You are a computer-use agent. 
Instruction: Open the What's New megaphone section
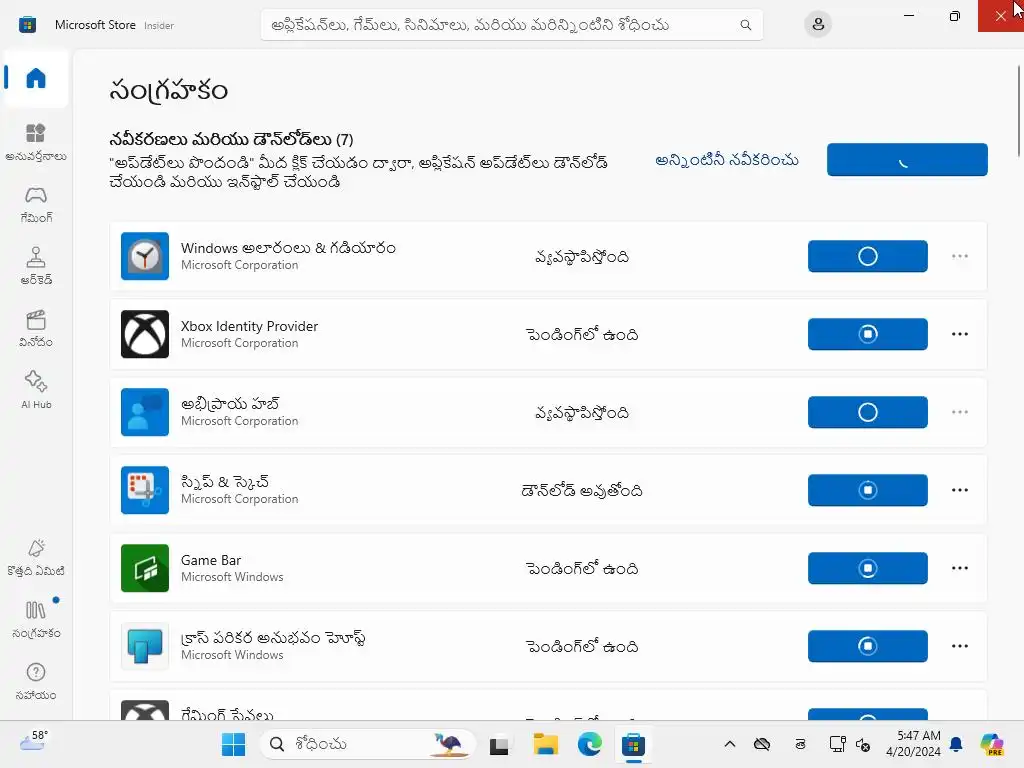[36, 558]
